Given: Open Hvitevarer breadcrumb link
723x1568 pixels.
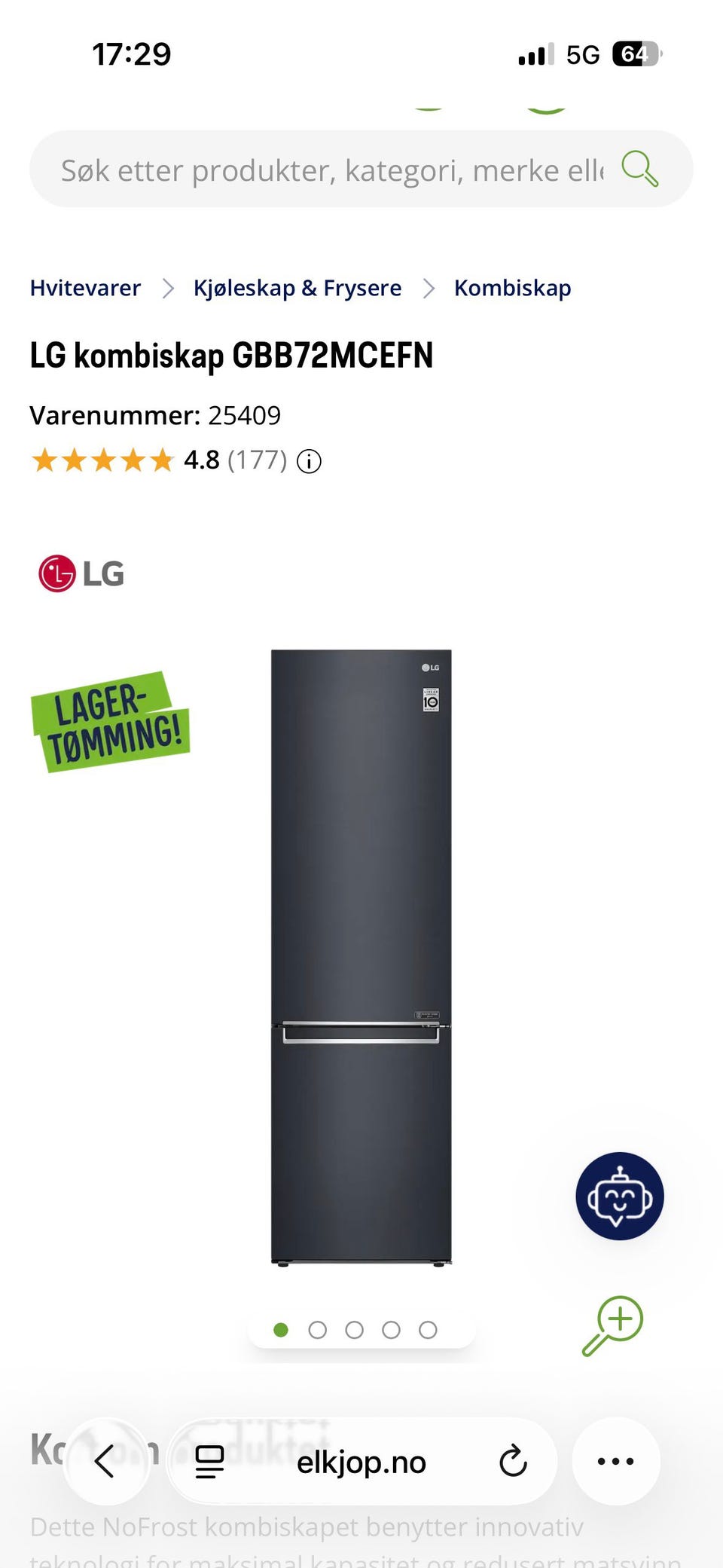Looking at the screenshot, I should tap(85, 288).
